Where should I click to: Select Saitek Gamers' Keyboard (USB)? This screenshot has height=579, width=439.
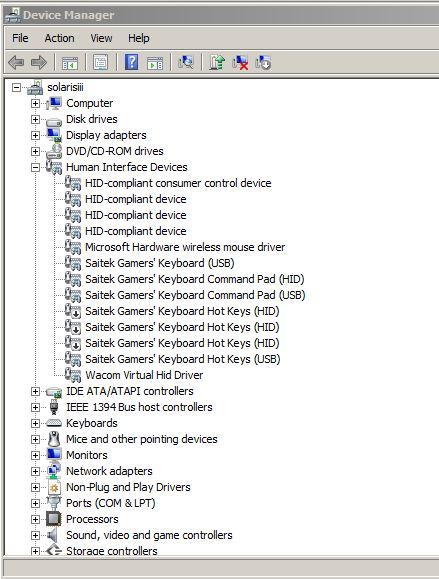(x=160, y=263)
